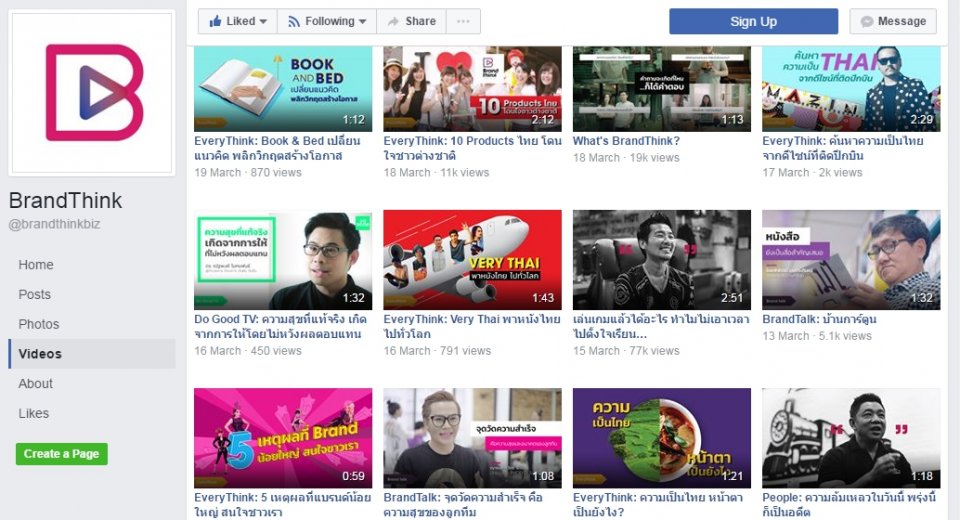The height and width of the screenshot is (520, 960).
Task: Open the more options ellipsis menu
Action: 462,21
